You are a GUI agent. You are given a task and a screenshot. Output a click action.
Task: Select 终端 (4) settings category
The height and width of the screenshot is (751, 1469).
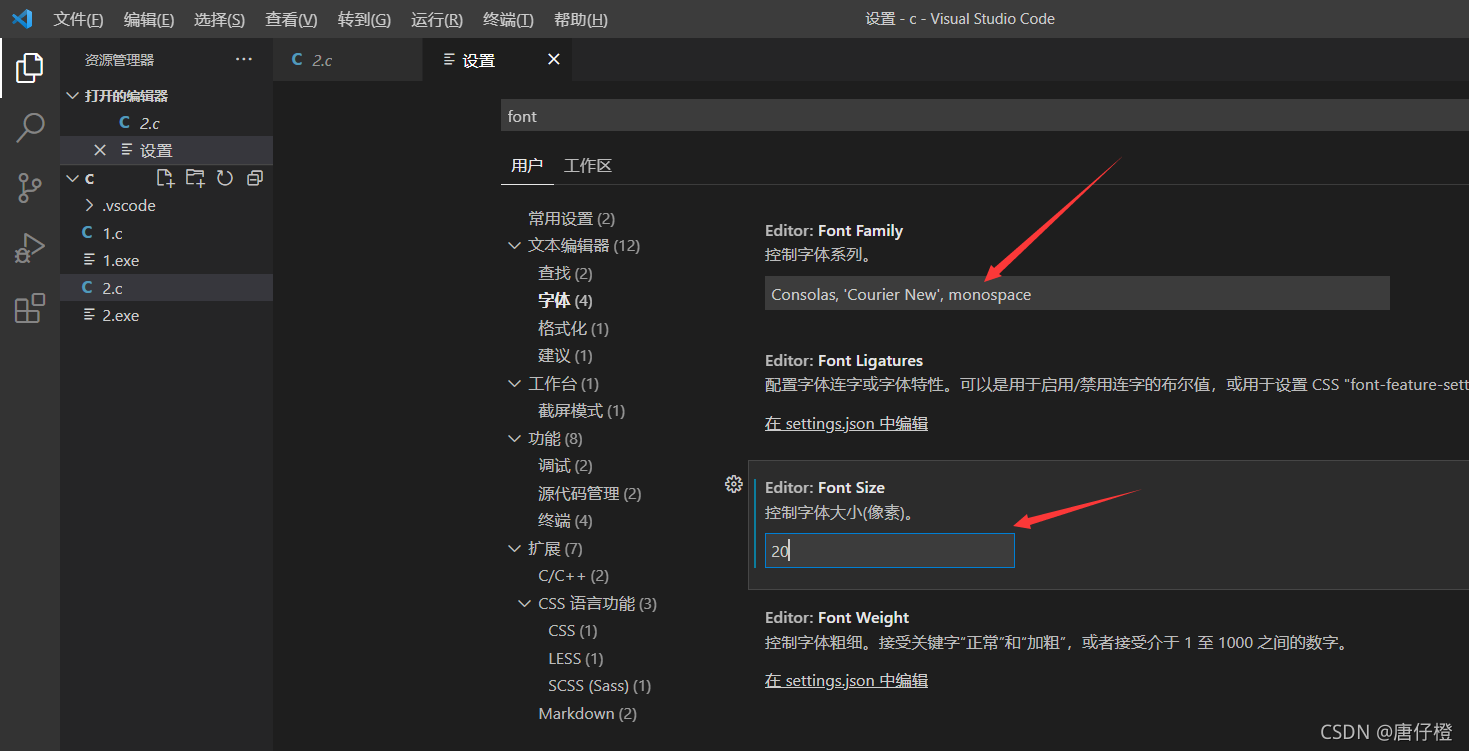(x=565, y=521)
